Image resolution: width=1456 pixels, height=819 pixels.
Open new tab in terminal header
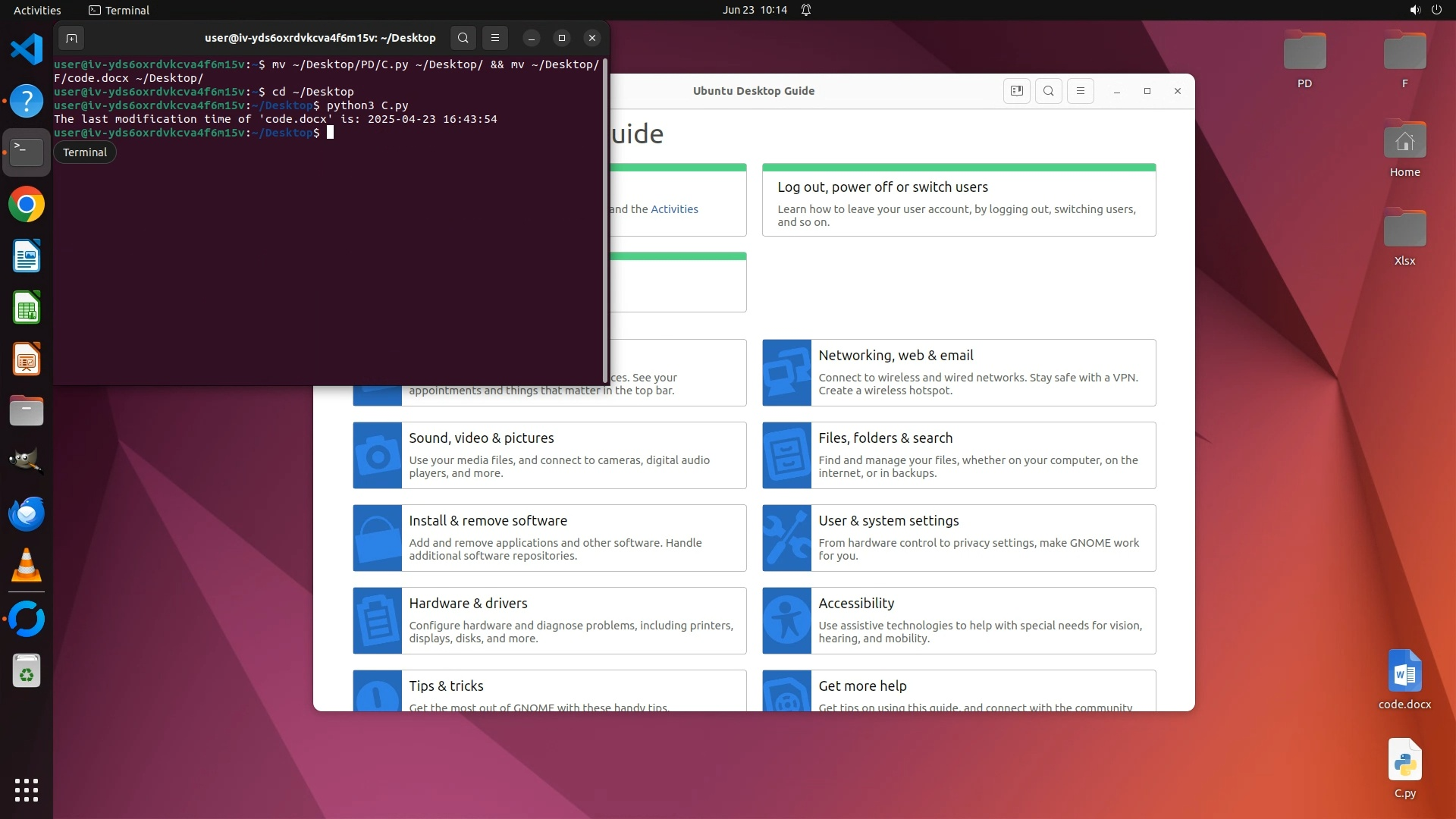tap(71, 38)
